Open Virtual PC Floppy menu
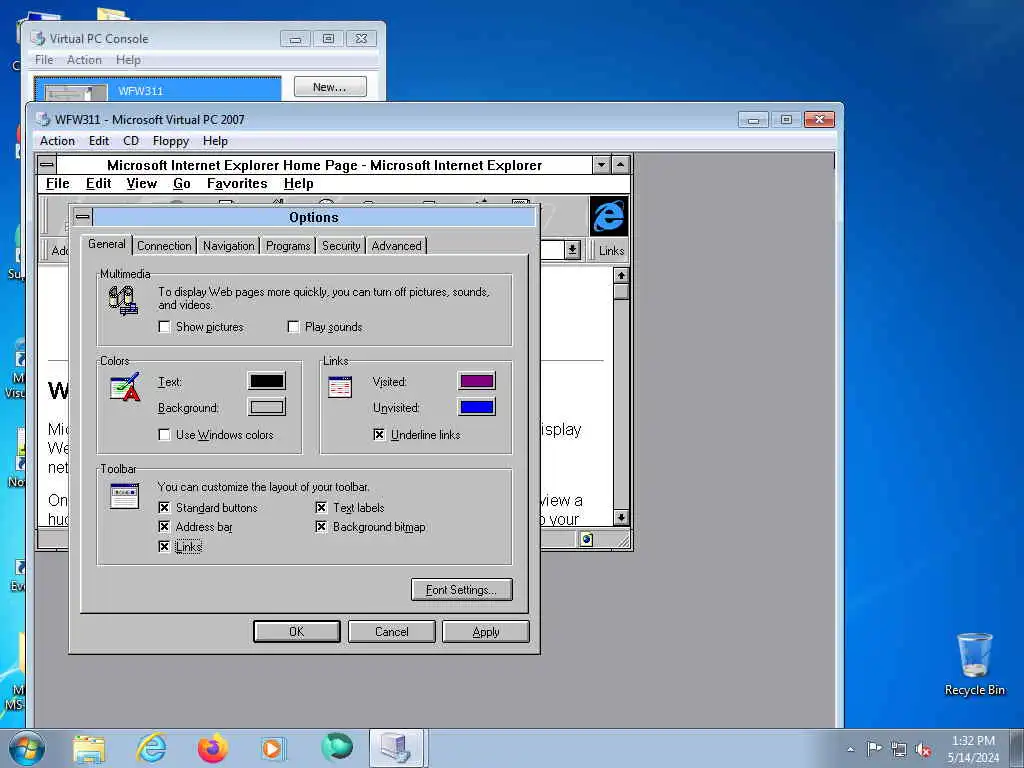 click(x=170, y=140)
